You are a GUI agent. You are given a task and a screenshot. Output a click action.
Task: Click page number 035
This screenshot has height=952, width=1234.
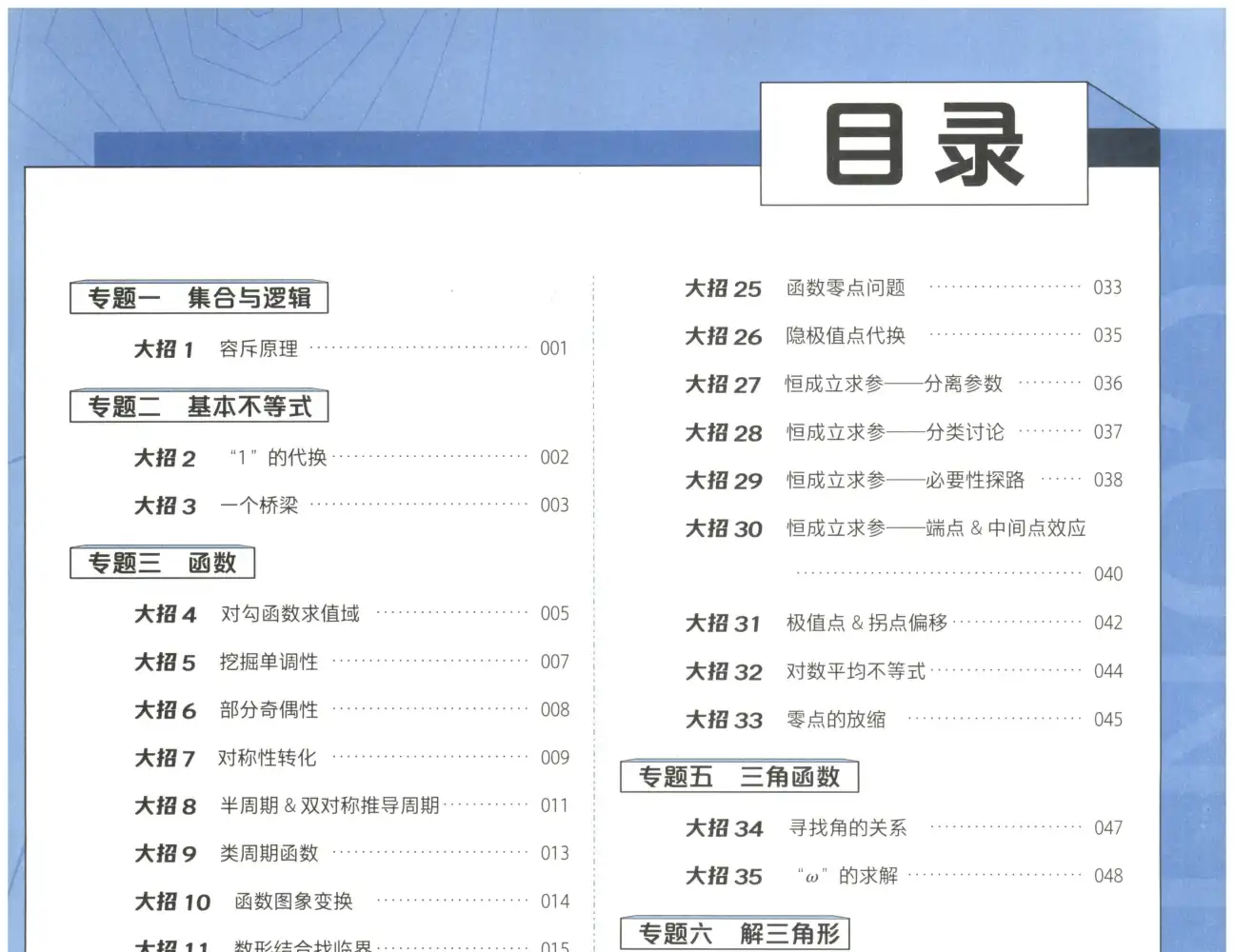1108,335
